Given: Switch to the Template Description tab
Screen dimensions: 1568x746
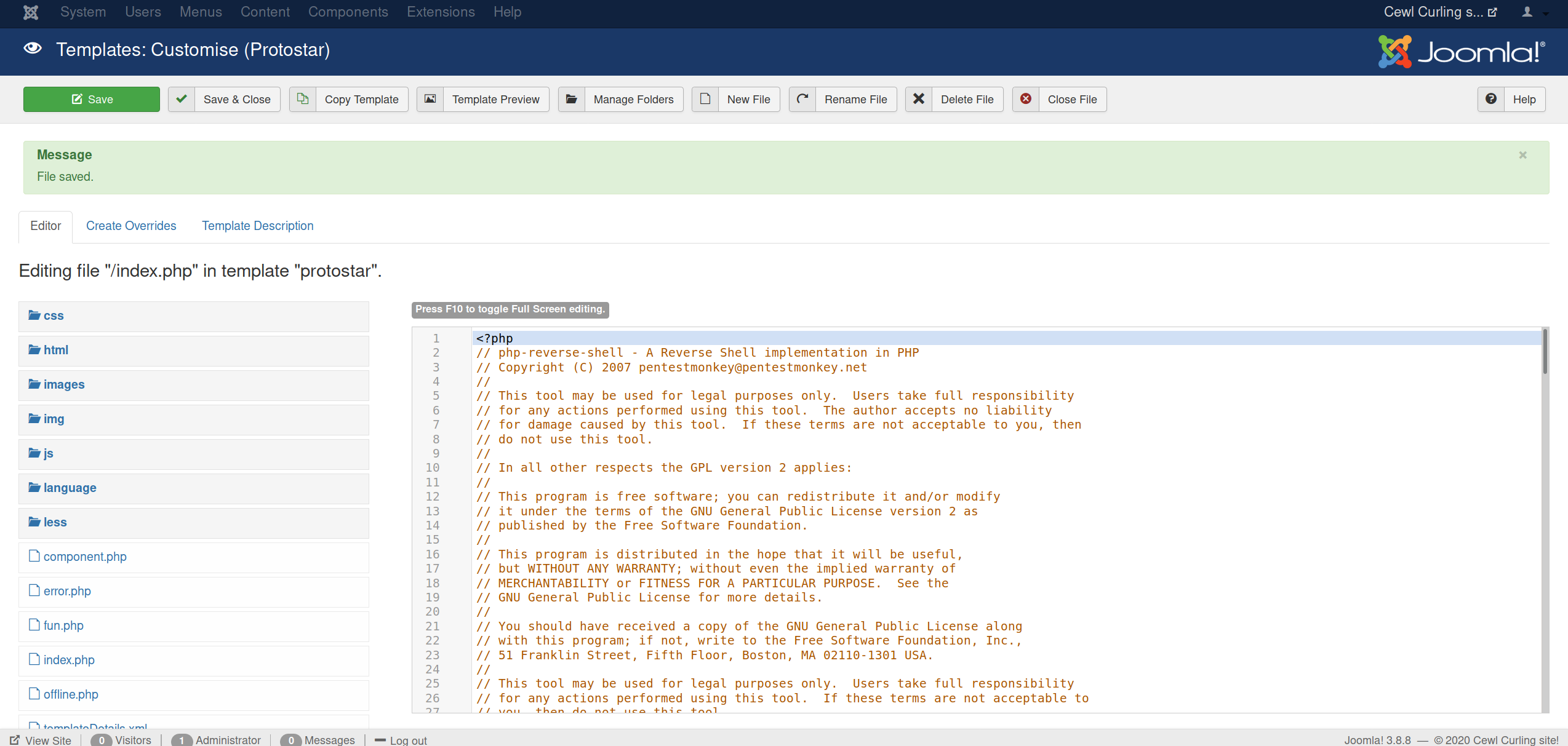Looking at the screenshot, I should coord(258,226).
